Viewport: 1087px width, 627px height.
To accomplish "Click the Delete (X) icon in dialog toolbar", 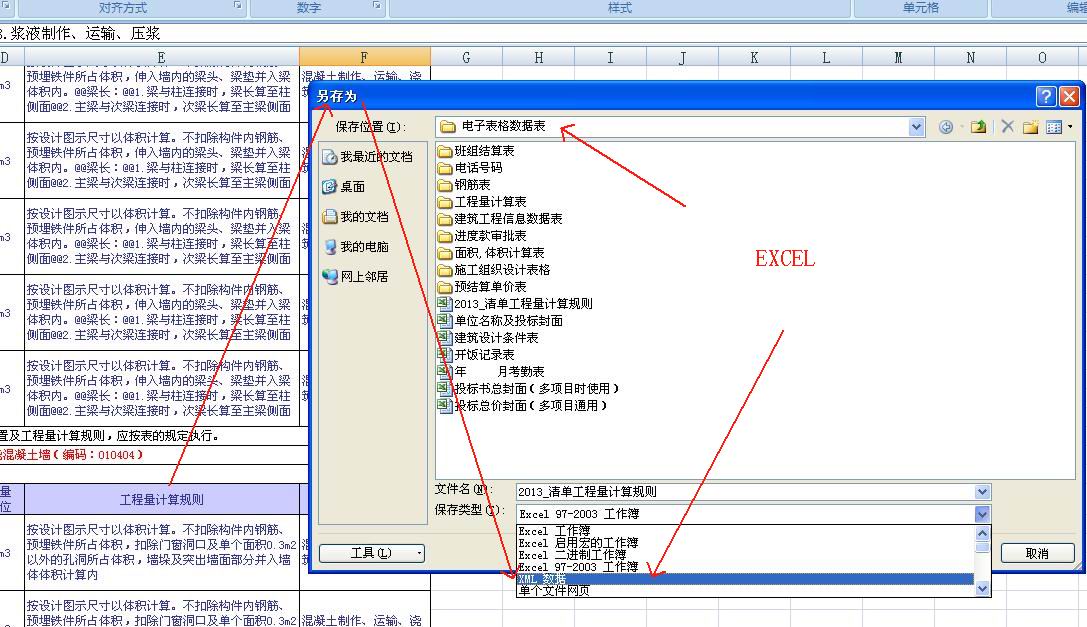I will [x=1007, y=126].
